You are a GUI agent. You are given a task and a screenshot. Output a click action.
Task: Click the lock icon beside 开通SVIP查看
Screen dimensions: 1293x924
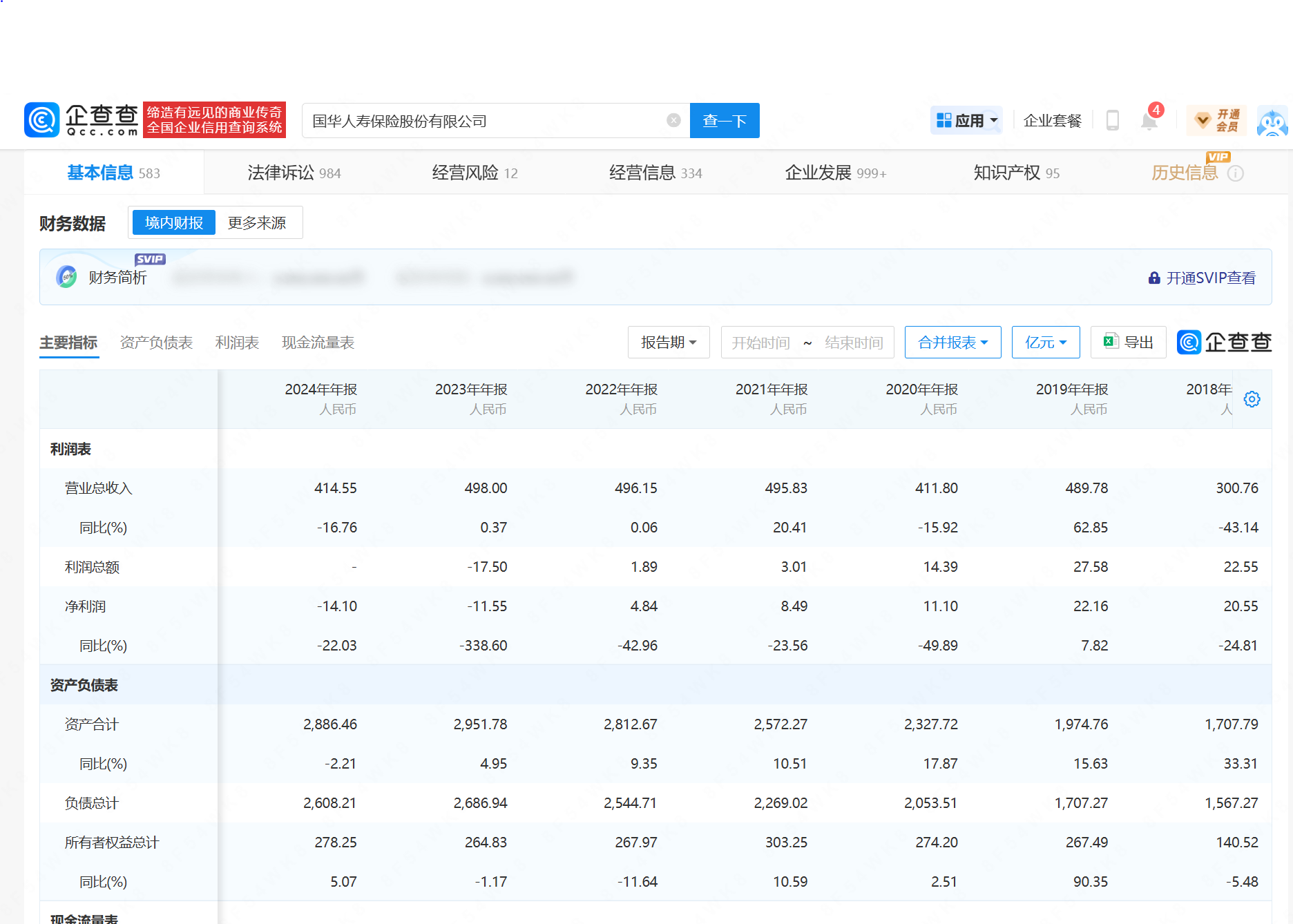pyautogui.click(x=1154, y=278)
